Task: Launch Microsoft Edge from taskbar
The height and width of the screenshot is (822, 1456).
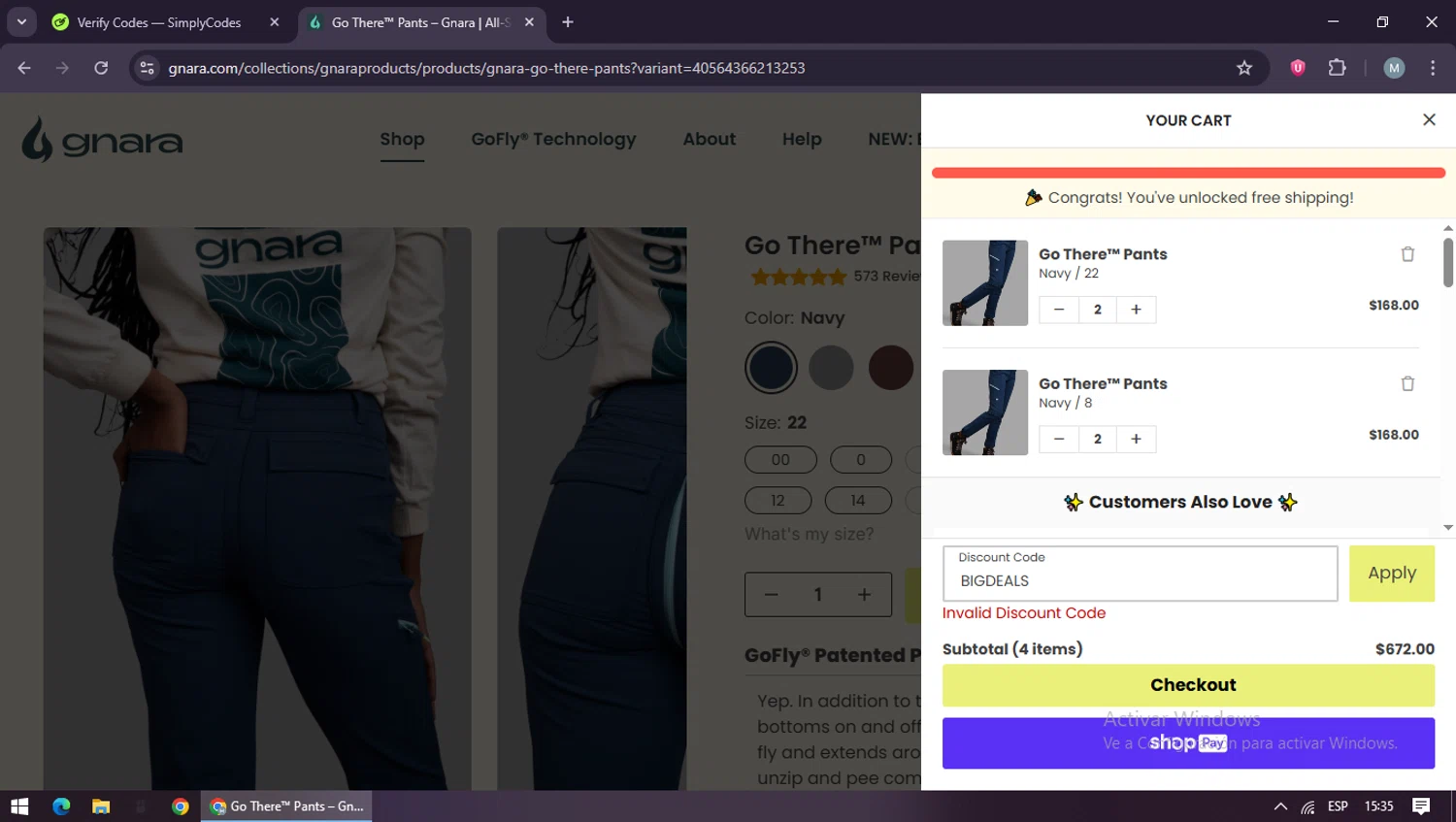Action: 61,806
